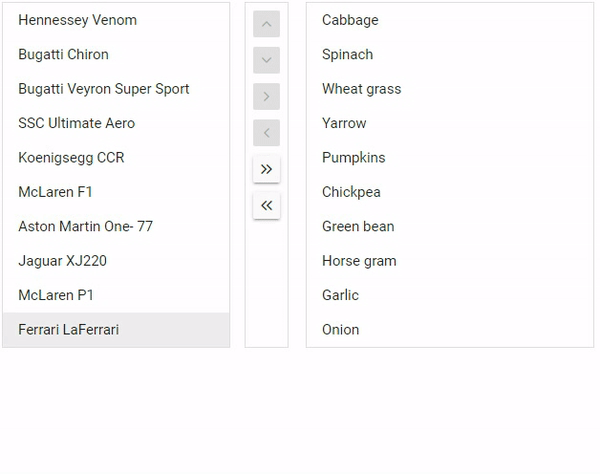Image resolution: width=600 pixels, height=474 pixels.
Task: Choose Wheat grass from vegetable list
Action: point(362,89)
